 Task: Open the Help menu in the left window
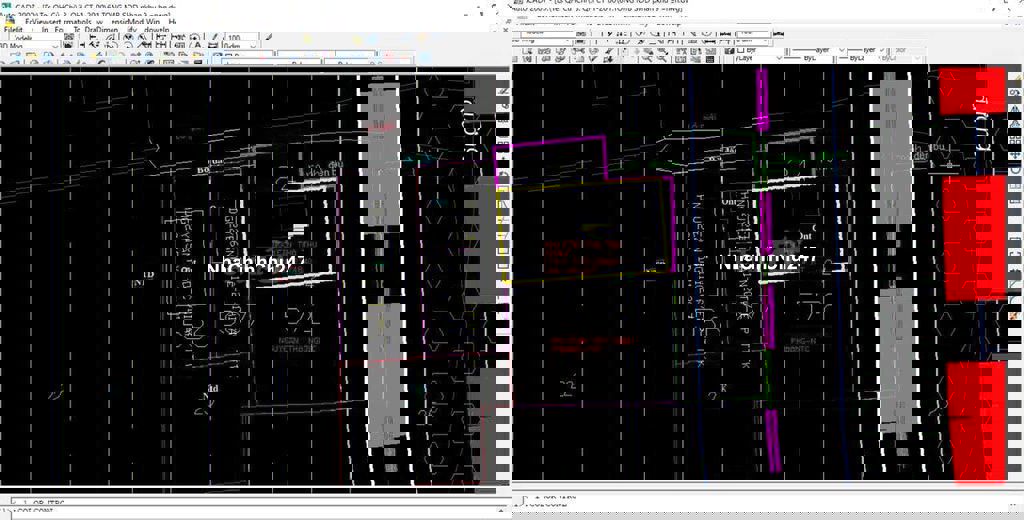tap(172, 21)
